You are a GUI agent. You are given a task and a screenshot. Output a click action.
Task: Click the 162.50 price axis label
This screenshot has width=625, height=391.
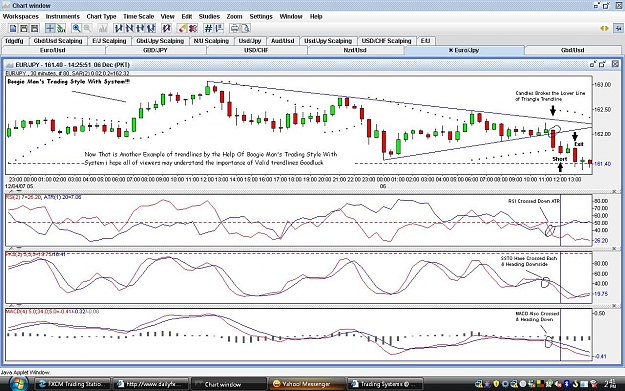tap(602, 109)
